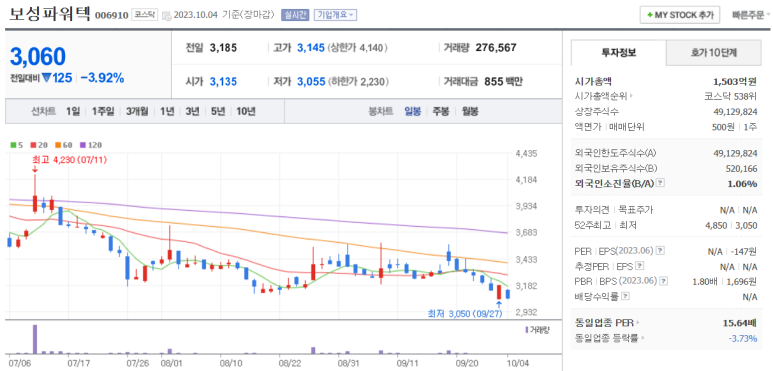Click the 최고 4,230 (07/11) peak marker
Image resolution: width=773 pixels, height=371 pixels.
click(x=70, y=160)
